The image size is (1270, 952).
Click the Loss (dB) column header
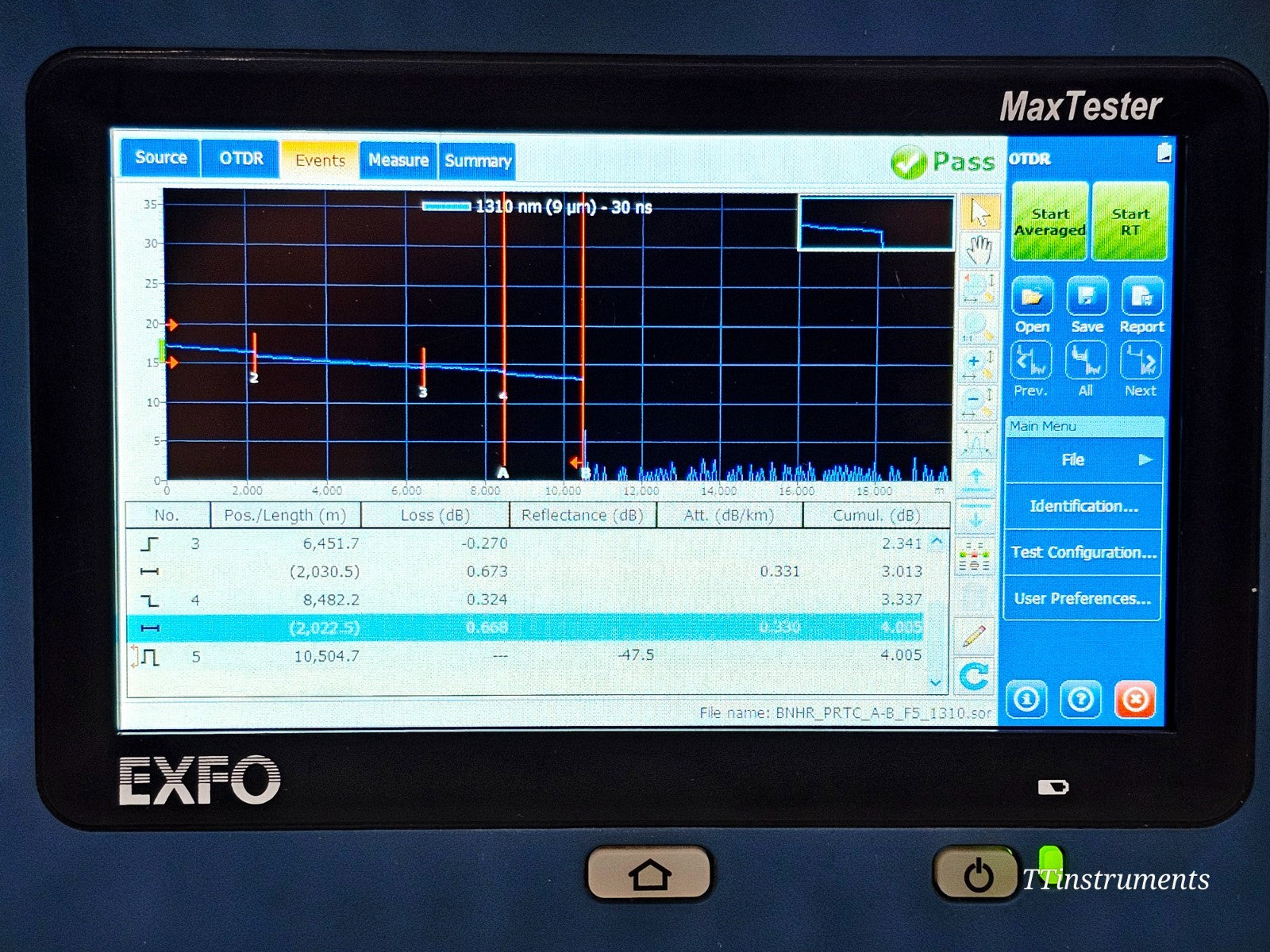(x=435, y=516)
